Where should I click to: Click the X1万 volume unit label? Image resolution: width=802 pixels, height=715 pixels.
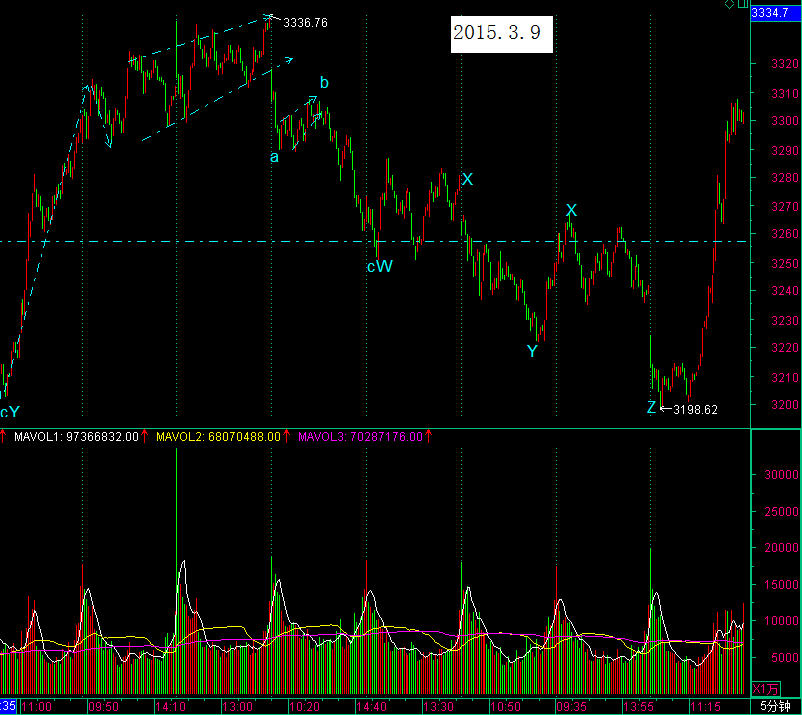[x=764, y=689]
